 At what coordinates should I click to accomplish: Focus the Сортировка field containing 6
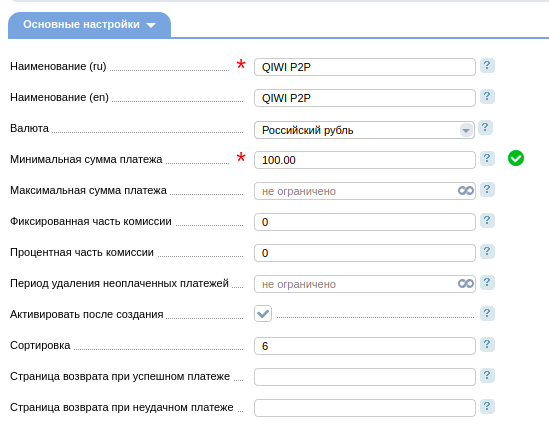pos(365,346)
